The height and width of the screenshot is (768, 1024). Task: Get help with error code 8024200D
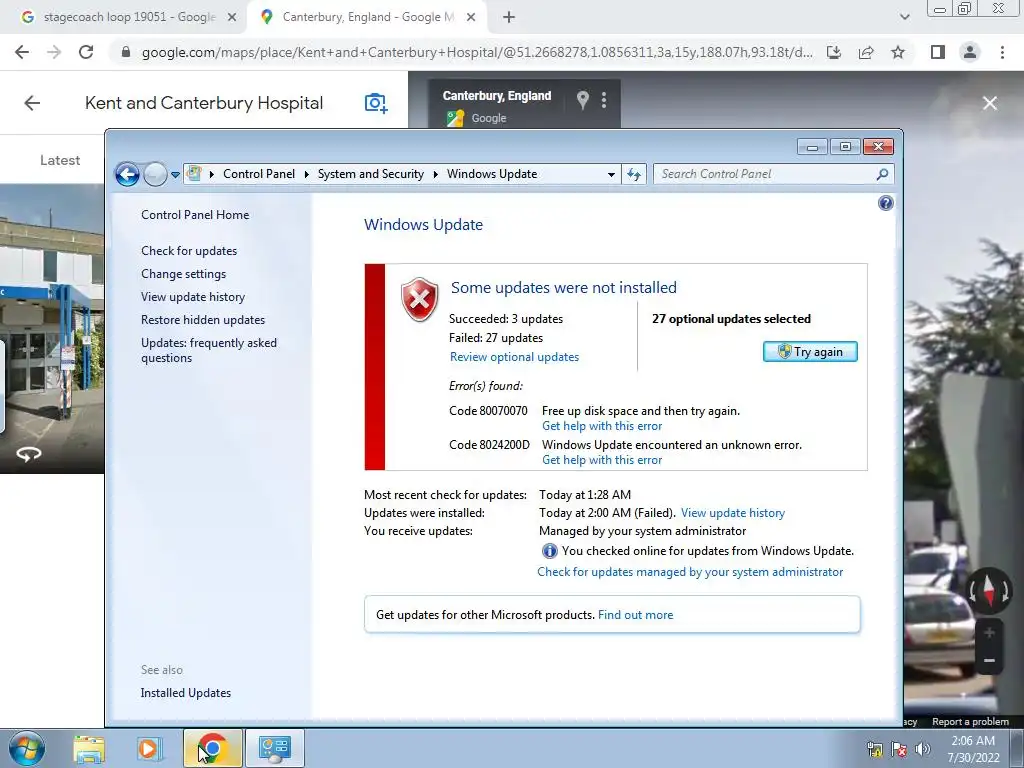pos(601,460)
